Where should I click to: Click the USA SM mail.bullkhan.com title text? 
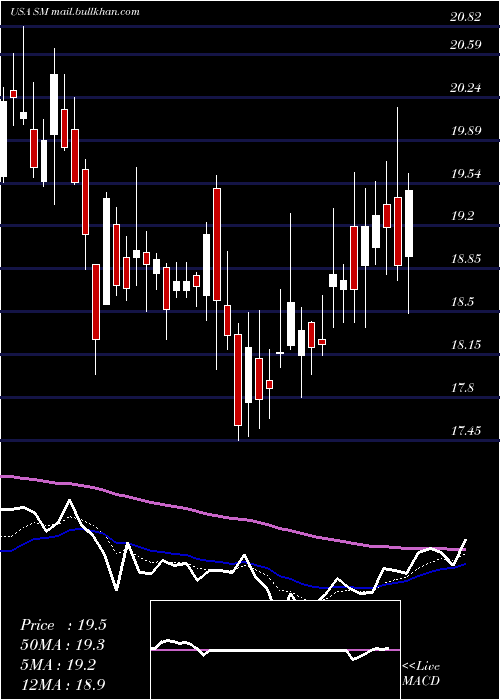tap(75, 12)
